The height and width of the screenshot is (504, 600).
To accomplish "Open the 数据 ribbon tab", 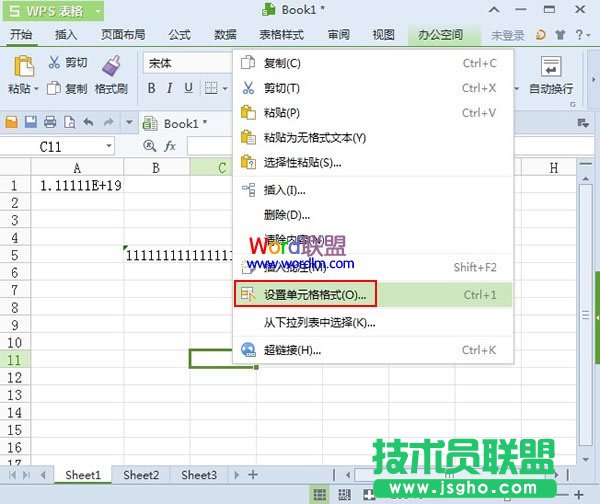I will click(x=225, y=35).
